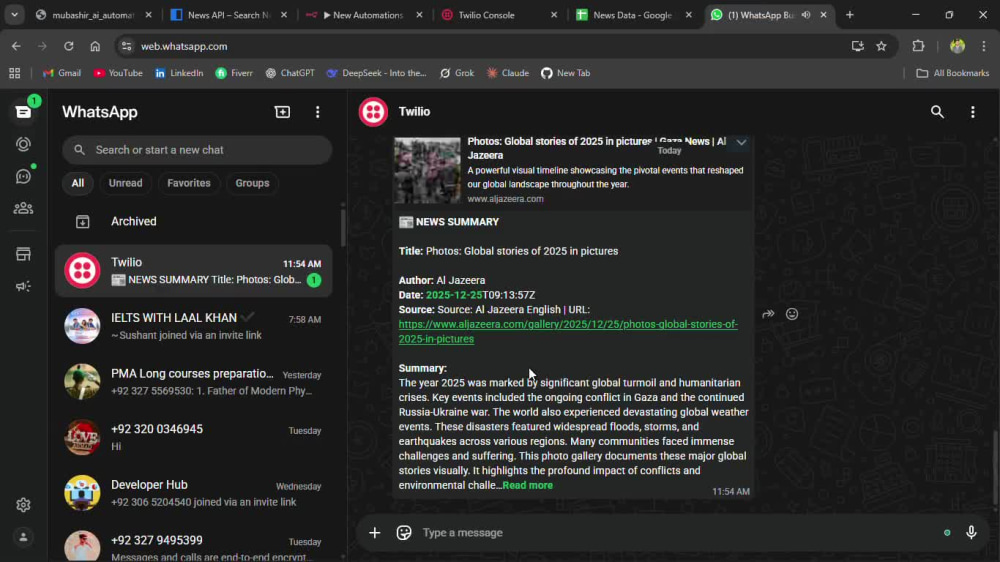The width and height of the screenshot is (1000, 562).
Task: Open the LinkedIn bookmark
Action: coord(179,73)
